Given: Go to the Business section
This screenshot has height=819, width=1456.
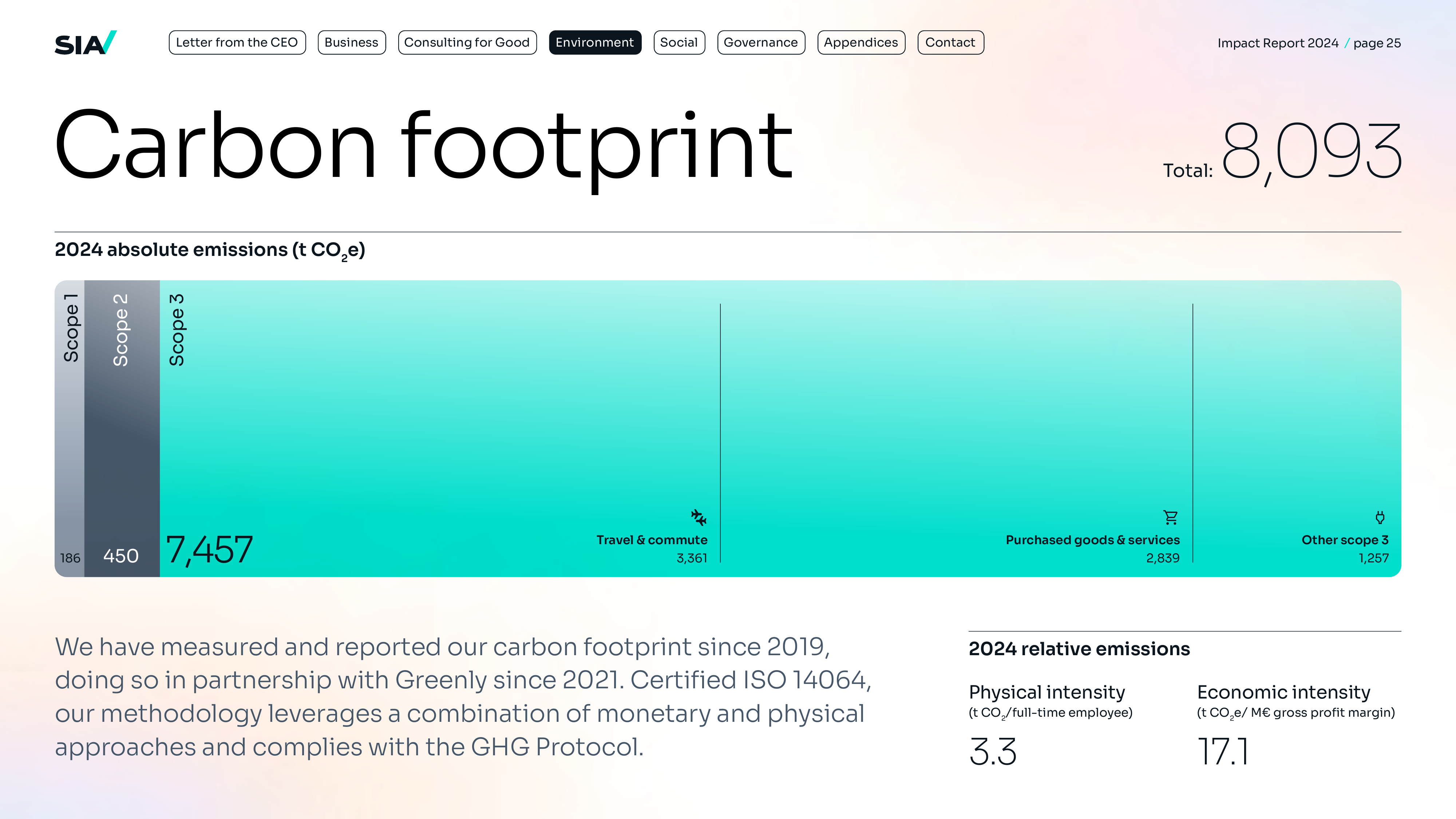Looking at the screenshot, I should 352,42.
